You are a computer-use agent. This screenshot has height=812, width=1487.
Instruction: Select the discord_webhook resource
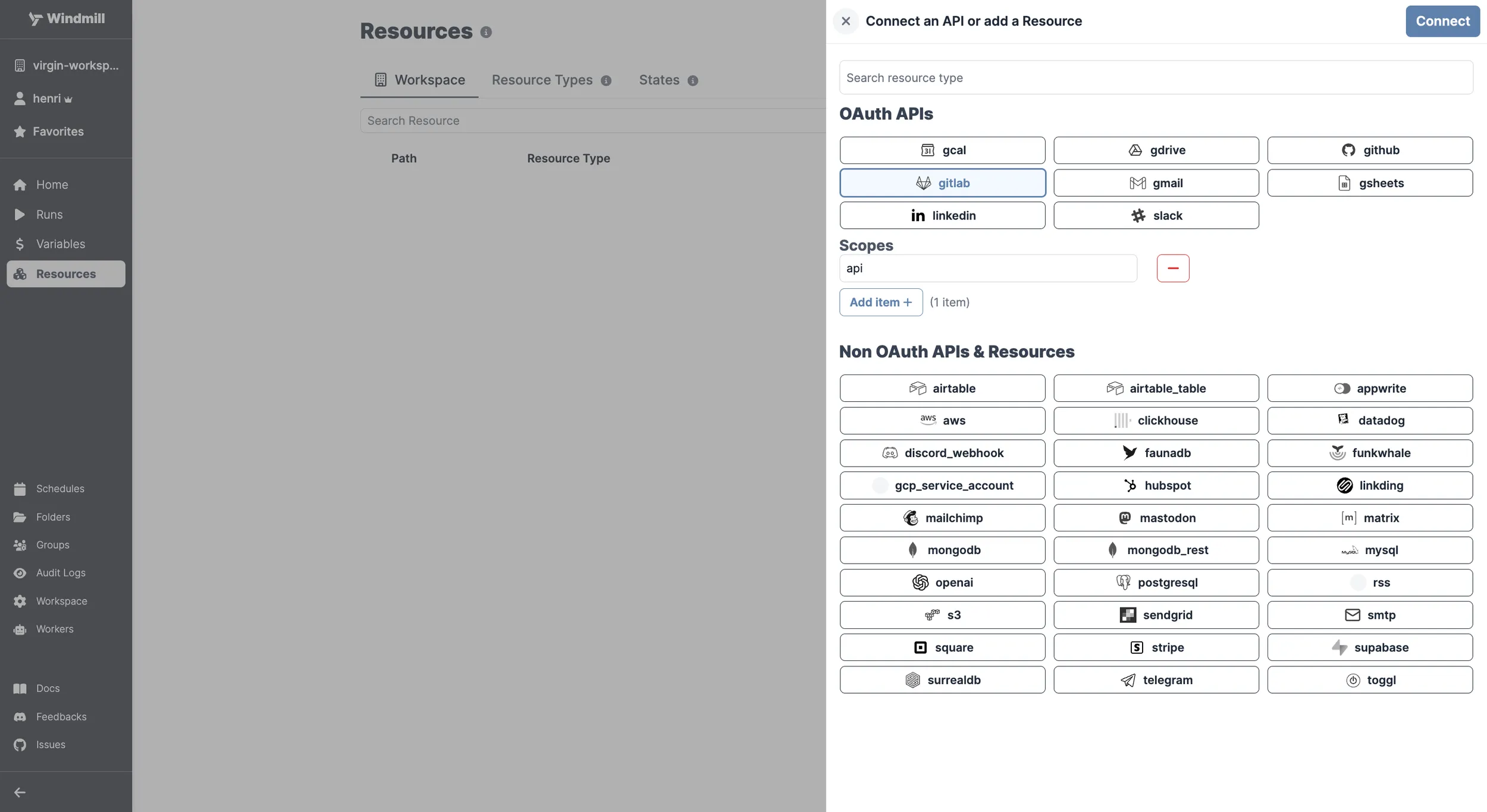(942, 452)
